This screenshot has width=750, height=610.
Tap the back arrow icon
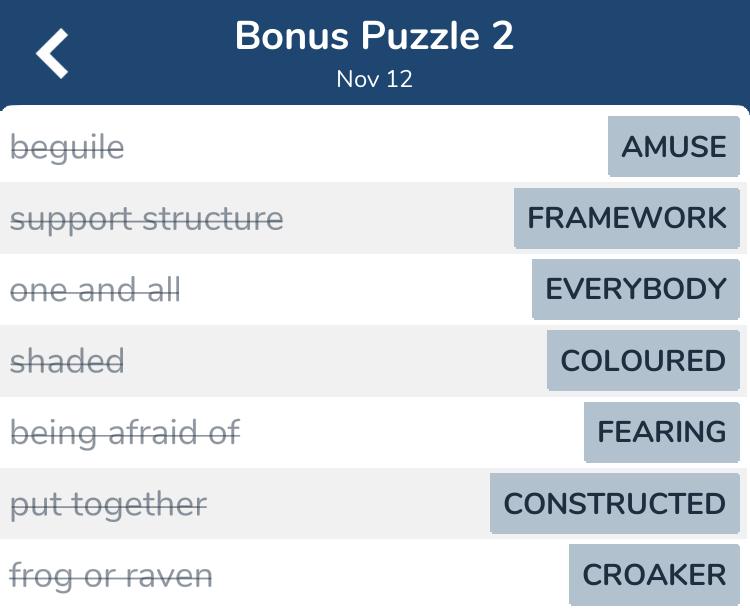[53, 53]
